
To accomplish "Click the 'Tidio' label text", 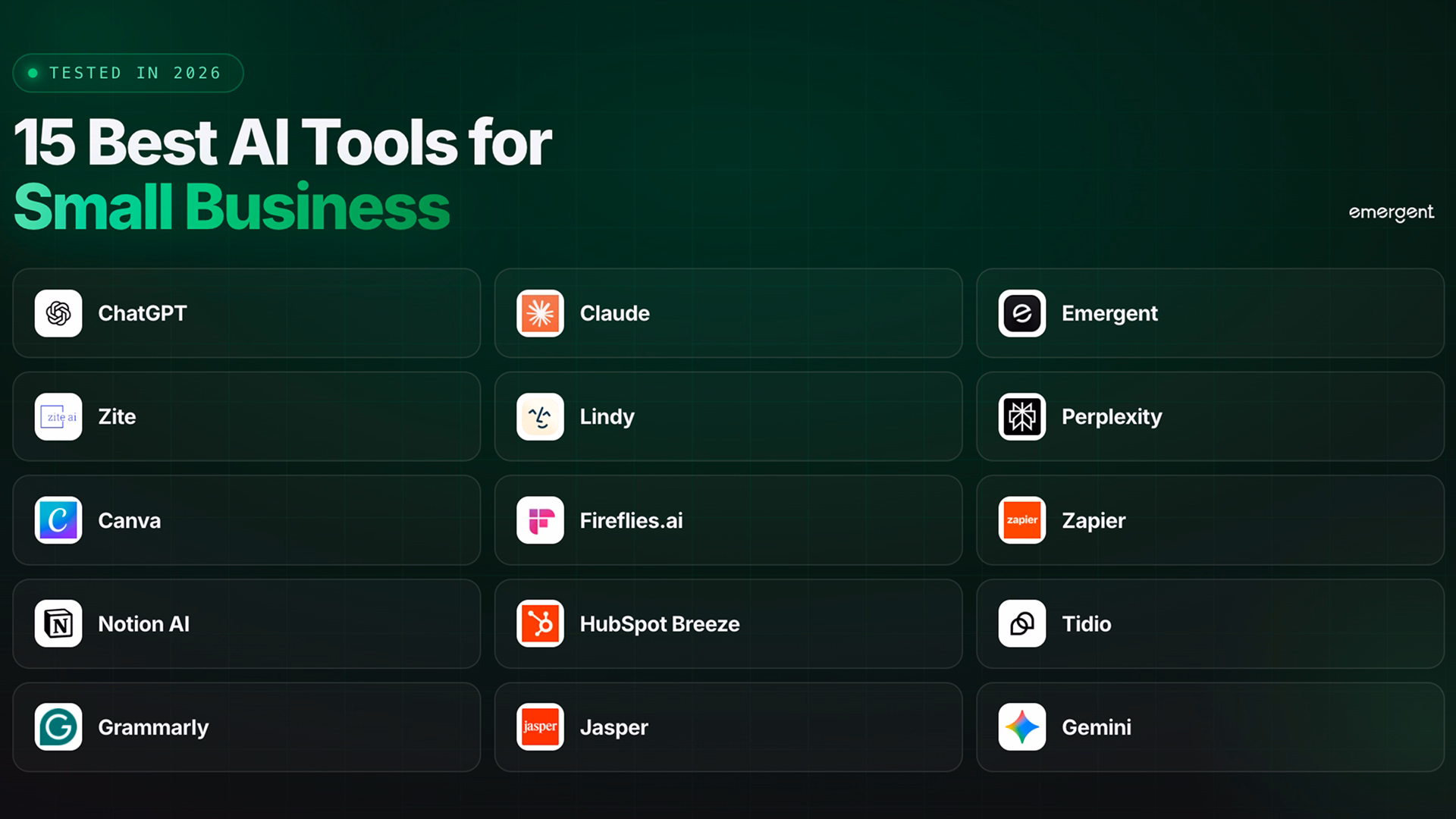I will click(1087, 623).
